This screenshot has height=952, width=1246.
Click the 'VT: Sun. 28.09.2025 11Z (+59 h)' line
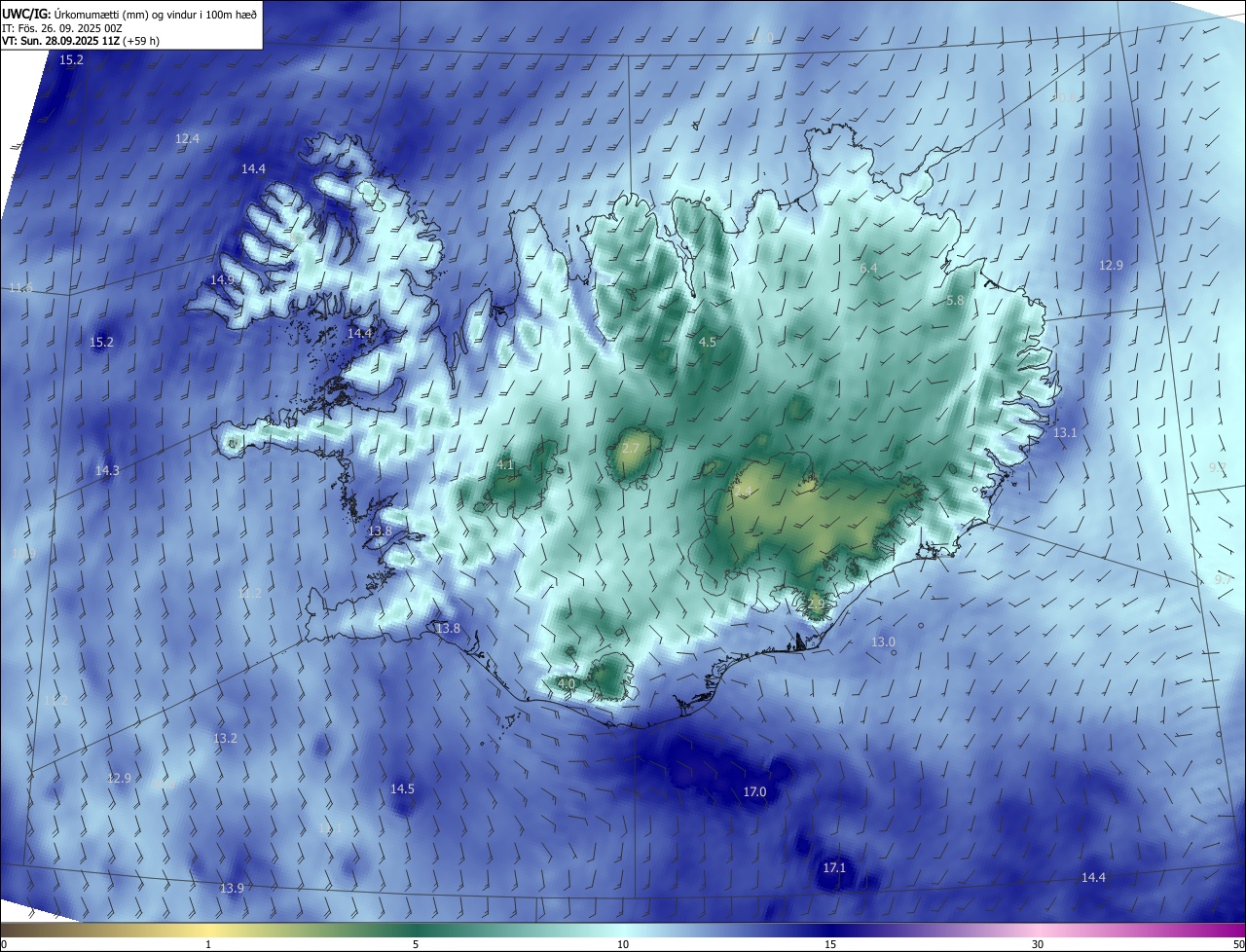(x=81, y=41)
